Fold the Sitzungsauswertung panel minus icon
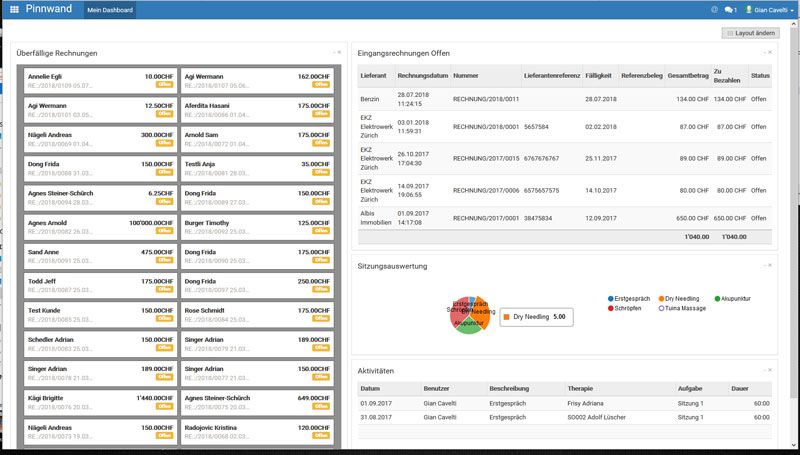This screenshot has width=800, height=455. [765, 265]
